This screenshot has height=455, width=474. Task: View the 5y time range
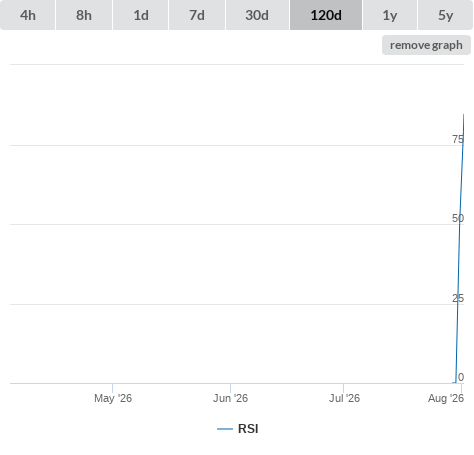pyautogui.click(x=445, y=15)
